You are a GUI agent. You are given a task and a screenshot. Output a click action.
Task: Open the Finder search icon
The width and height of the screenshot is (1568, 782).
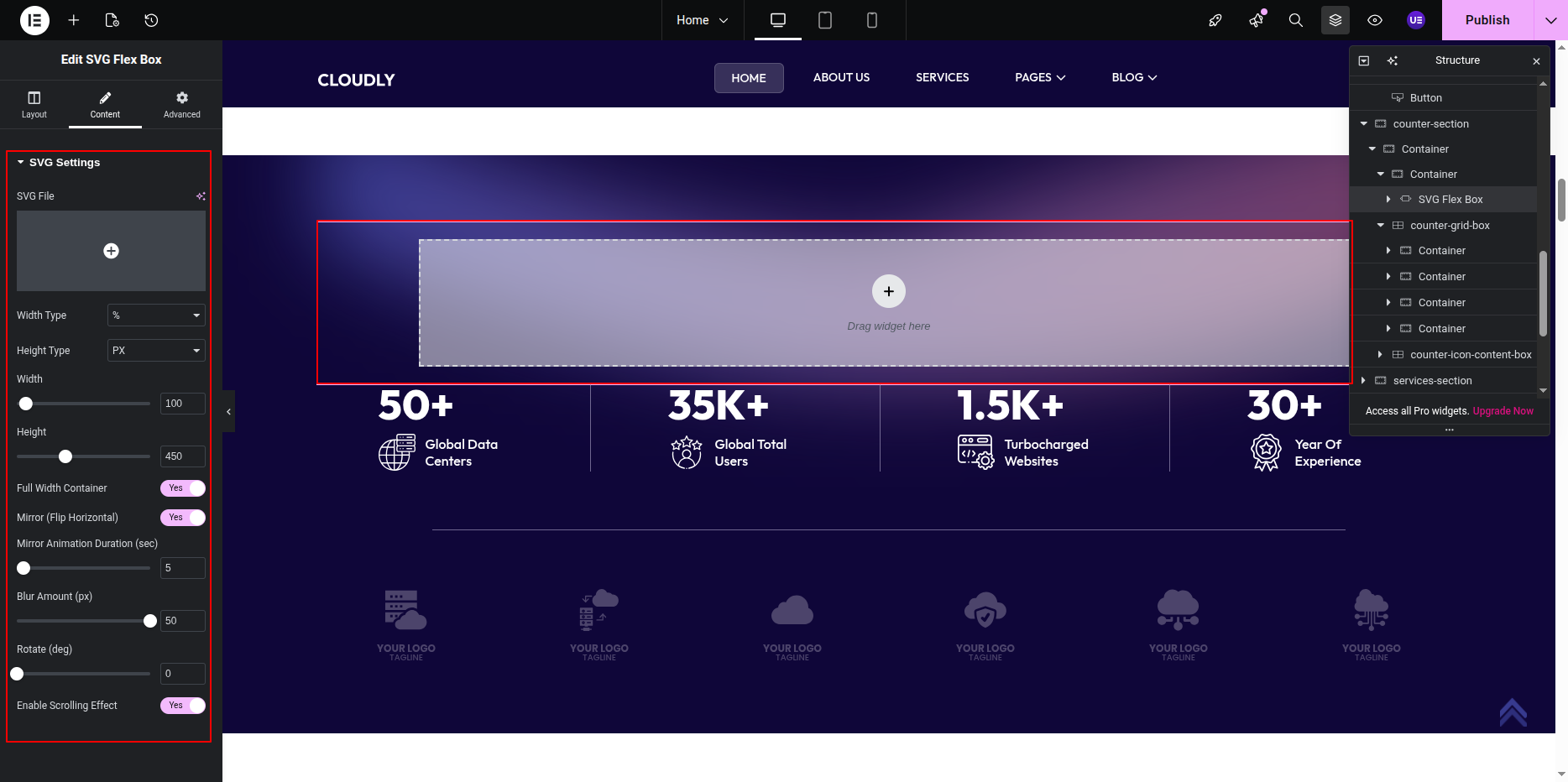1296,20
